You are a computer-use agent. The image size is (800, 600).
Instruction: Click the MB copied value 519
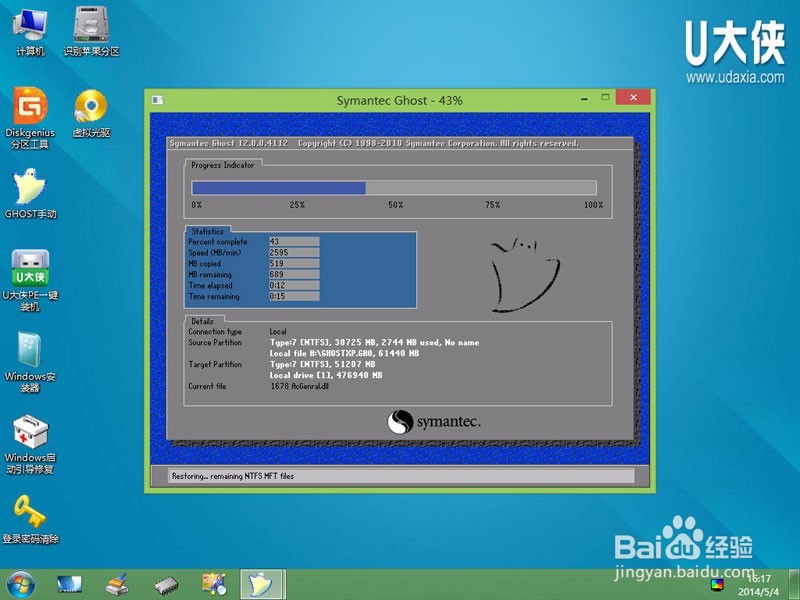294,263
